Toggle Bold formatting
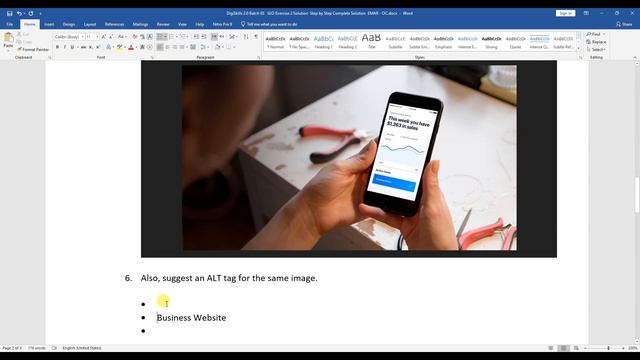640x360 pixels. pyautogui.click(x=58, y=47)
